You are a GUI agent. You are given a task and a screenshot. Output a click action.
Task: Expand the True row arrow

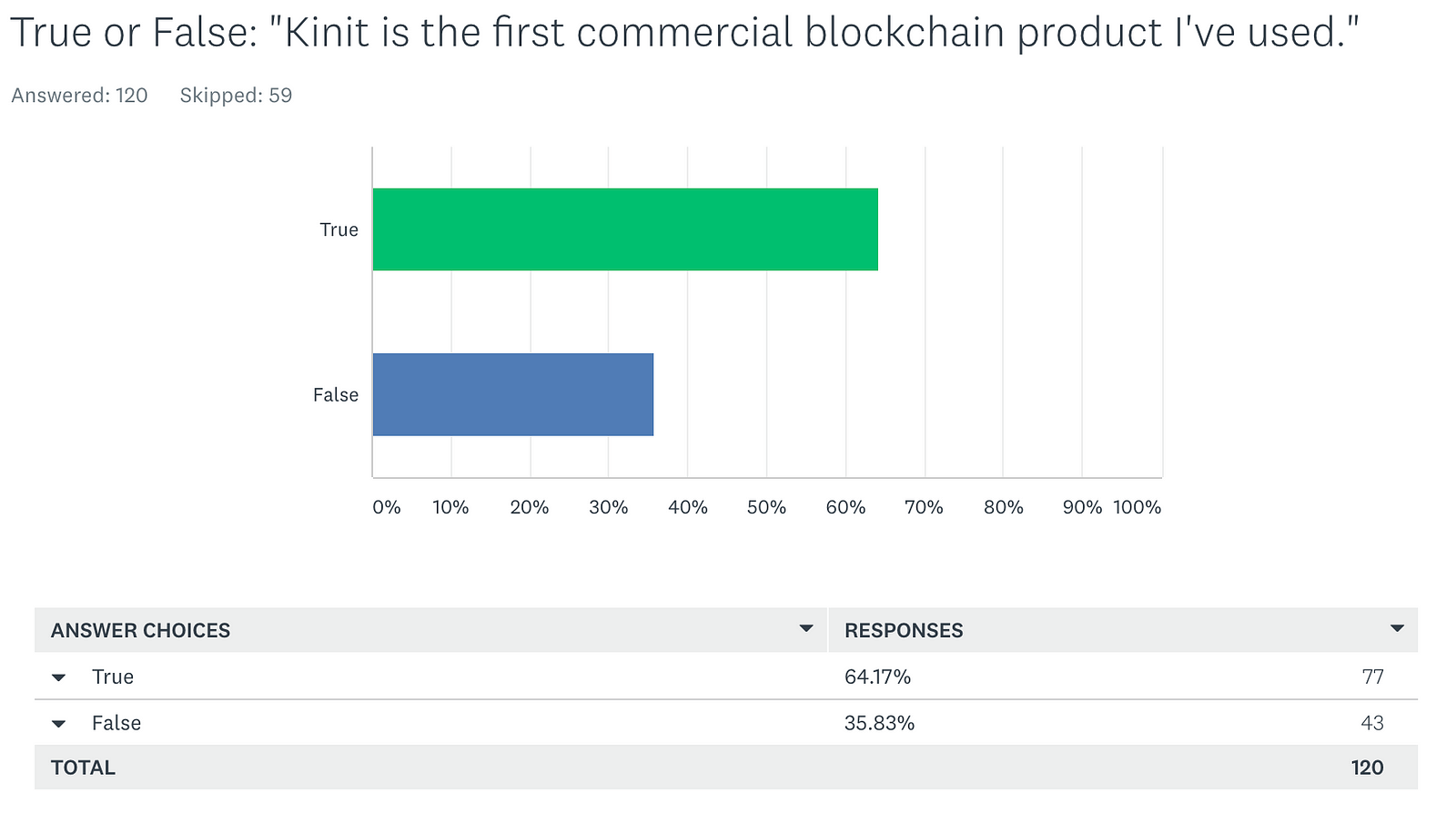click(x=59, y=677)
